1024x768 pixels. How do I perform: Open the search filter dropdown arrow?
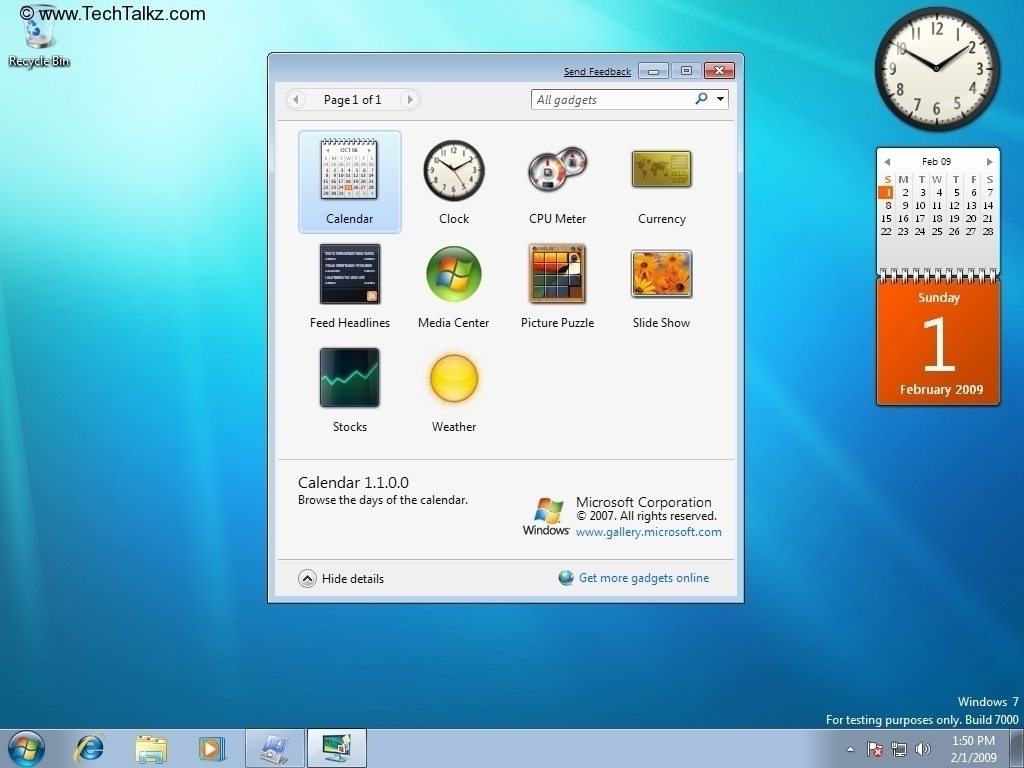pyautogui.click(x=720, y=99)
